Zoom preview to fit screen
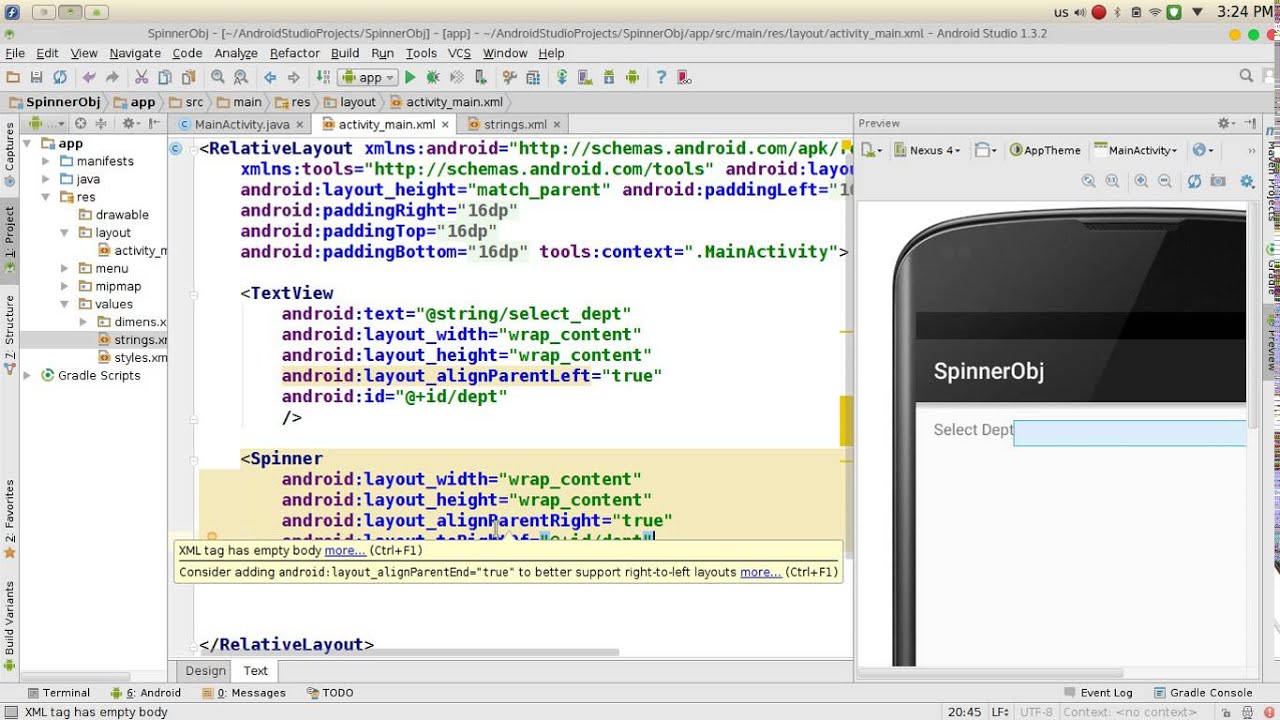This screenshot has height=720, width=1280. pyautogui.click(x=1089, y=181)
